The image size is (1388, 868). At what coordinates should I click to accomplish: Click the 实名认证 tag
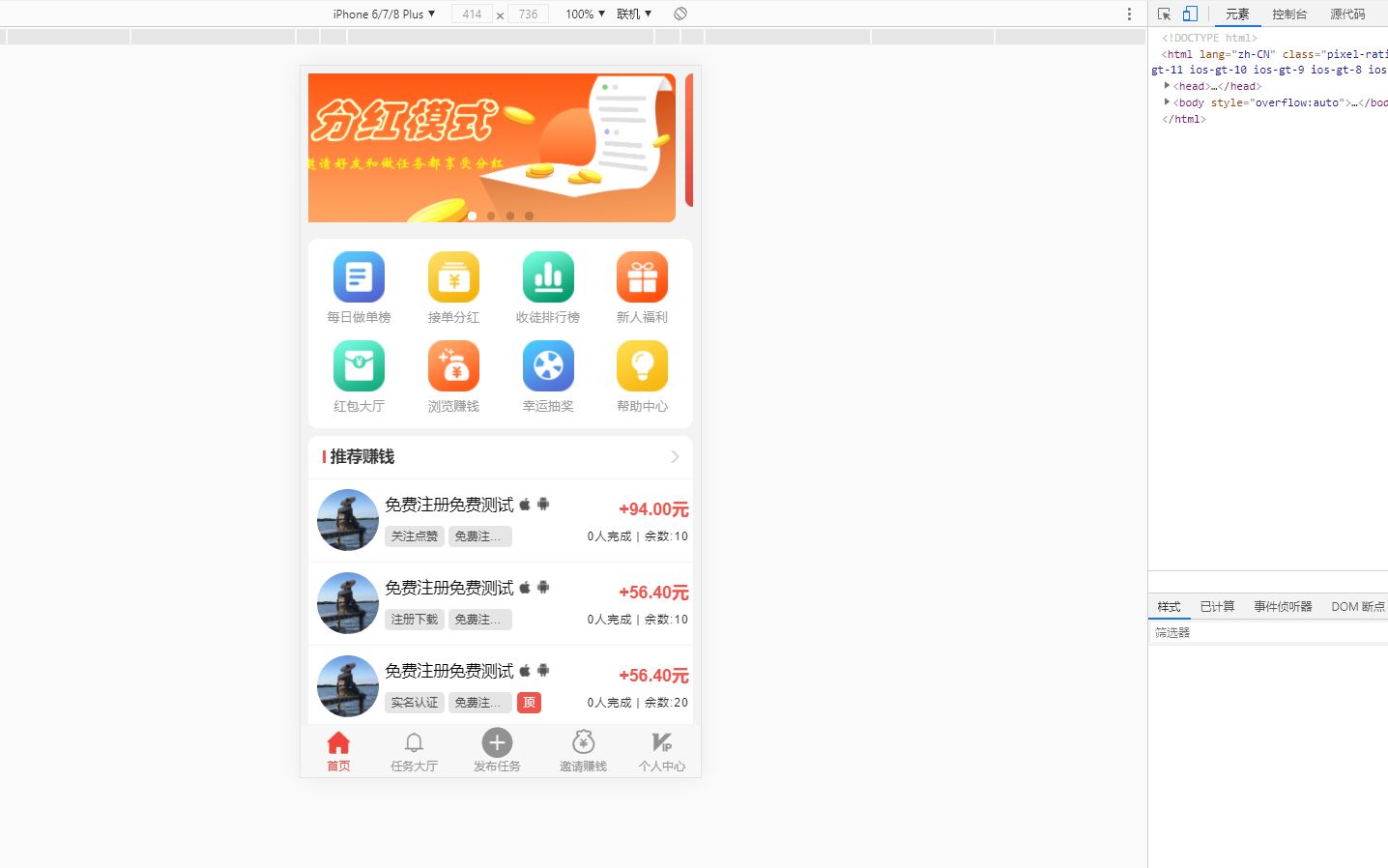point(415,703)
